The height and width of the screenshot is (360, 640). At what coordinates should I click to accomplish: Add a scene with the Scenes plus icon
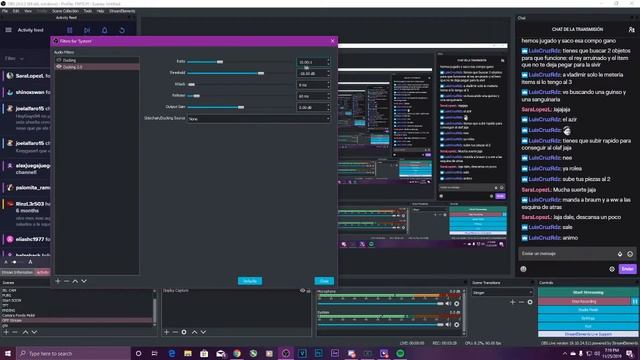6,332
